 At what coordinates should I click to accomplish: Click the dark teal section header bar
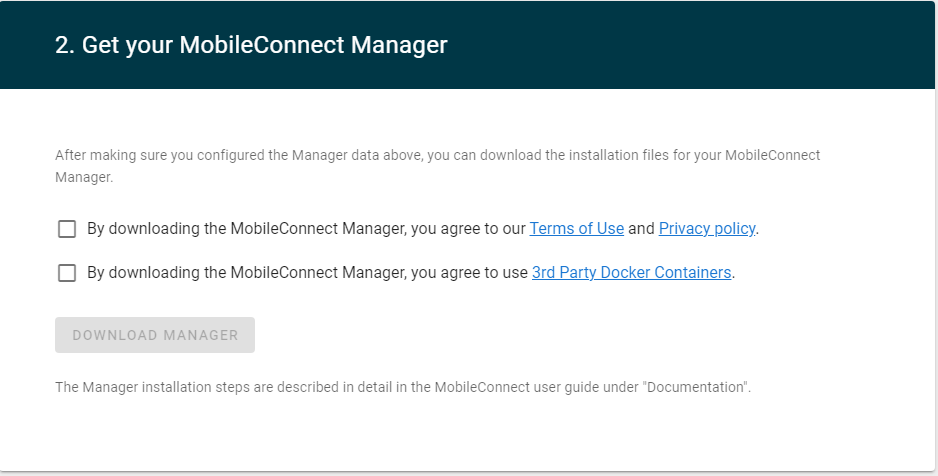click(467, 45)
